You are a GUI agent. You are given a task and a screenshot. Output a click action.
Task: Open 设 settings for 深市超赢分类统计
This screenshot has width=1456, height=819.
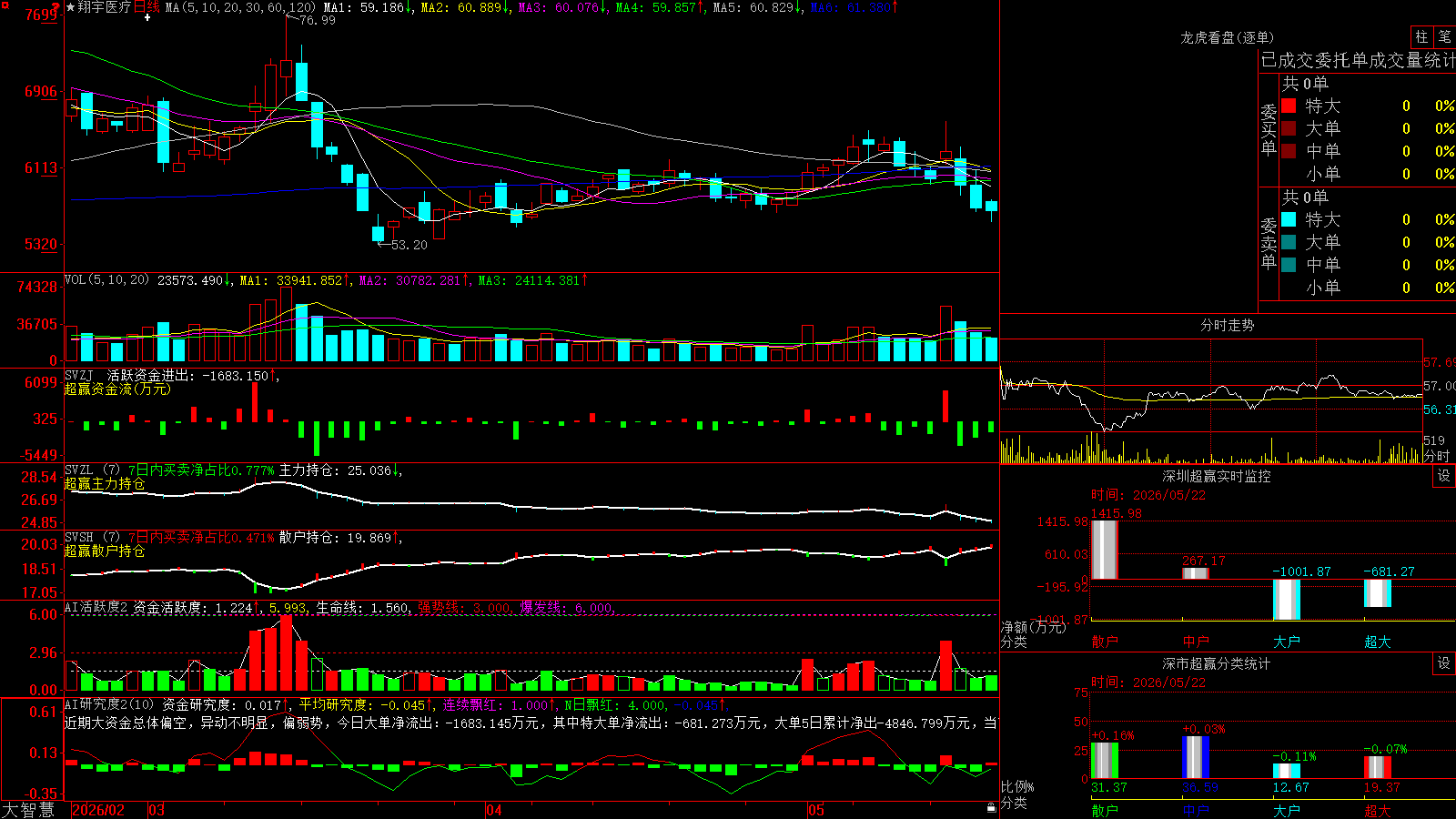[x=1444, y=663]
